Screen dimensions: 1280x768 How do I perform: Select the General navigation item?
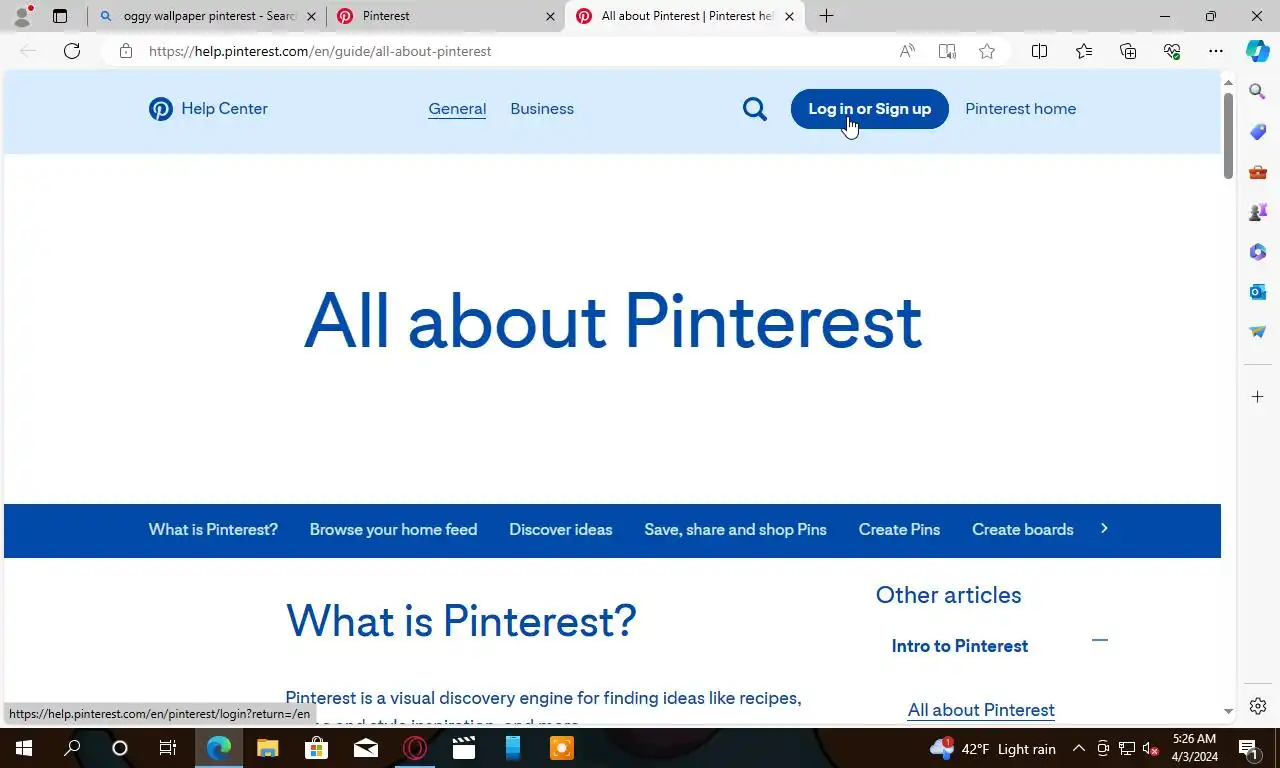coord(457,109)
